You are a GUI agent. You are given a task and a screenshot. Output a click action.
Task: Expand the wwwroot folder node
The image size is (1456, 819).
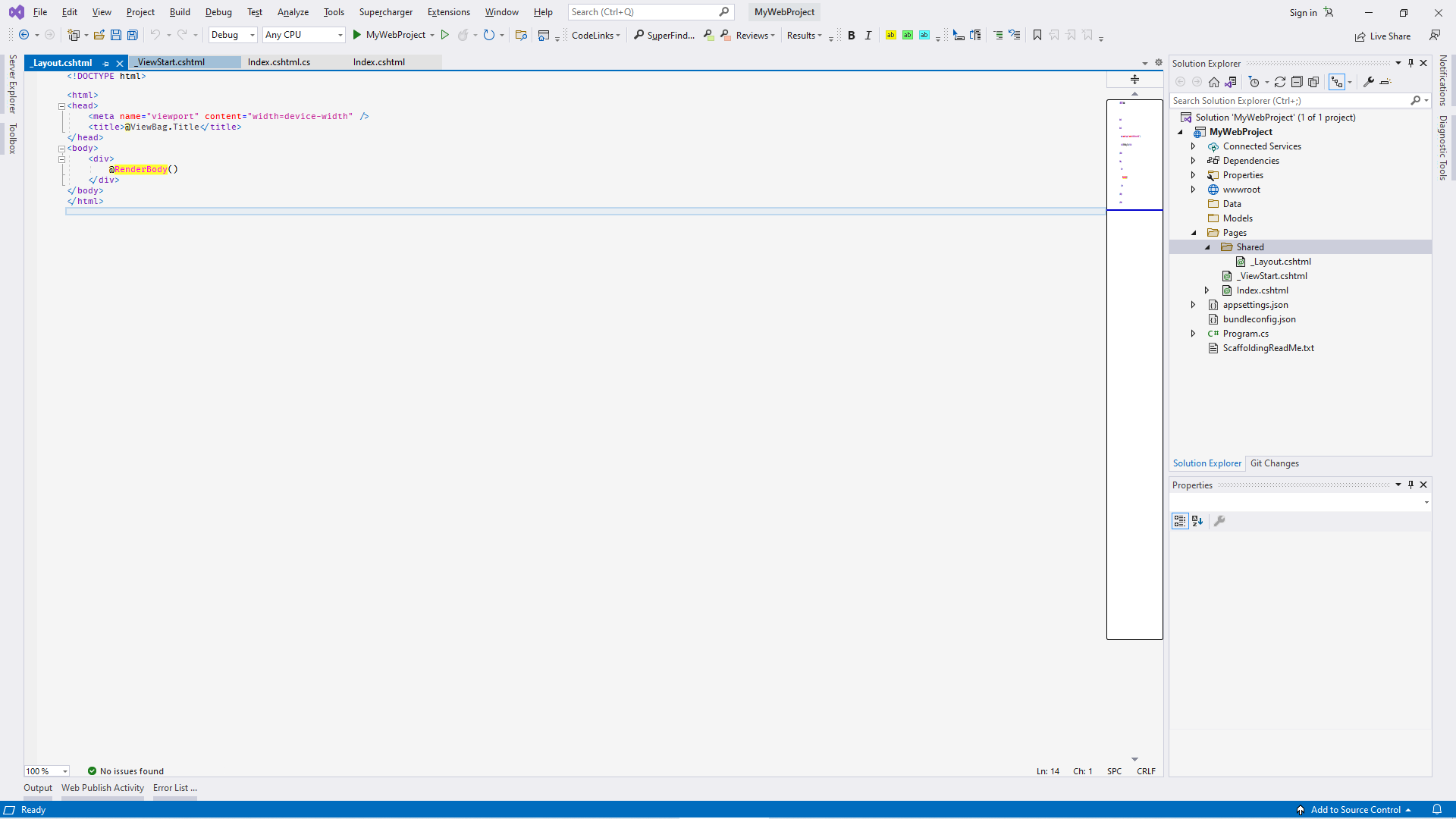(1193, 190)
